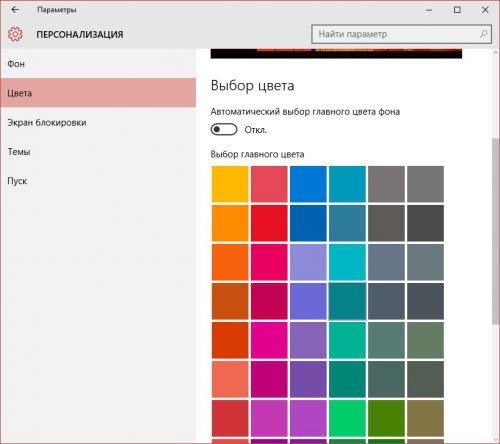
Task: Choose the olive brown swatch, seventh row
Action: click(x=425, y=418)
